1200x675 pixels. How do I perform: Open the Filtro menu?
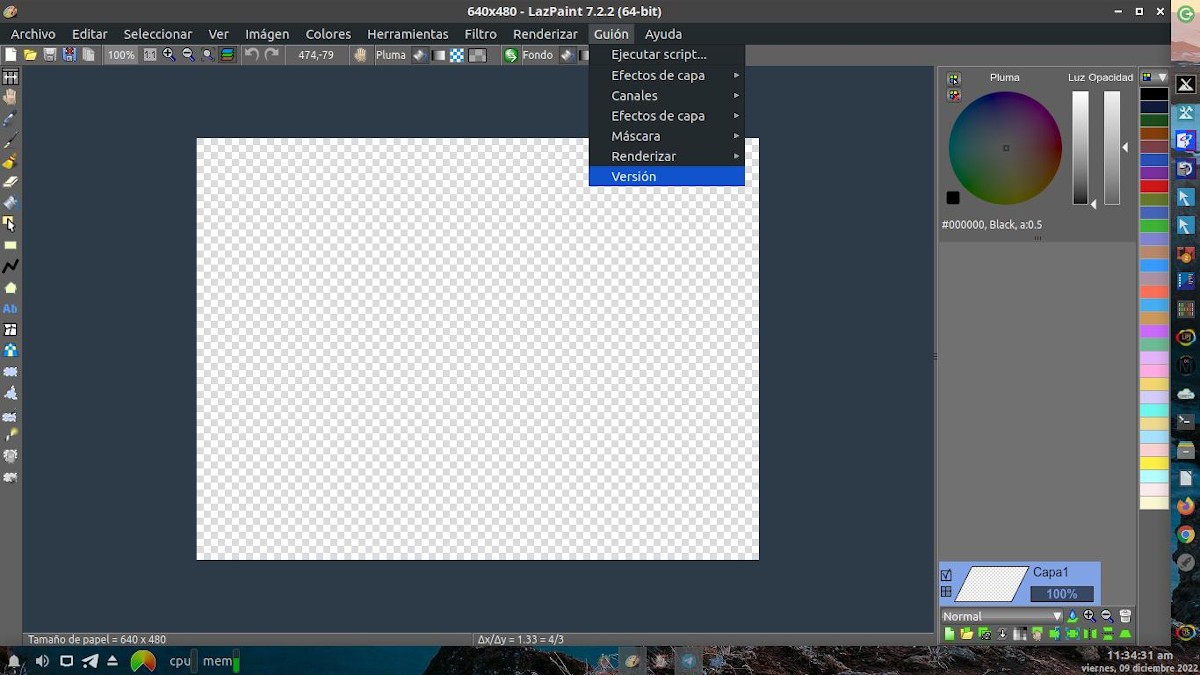coord(480,34)
